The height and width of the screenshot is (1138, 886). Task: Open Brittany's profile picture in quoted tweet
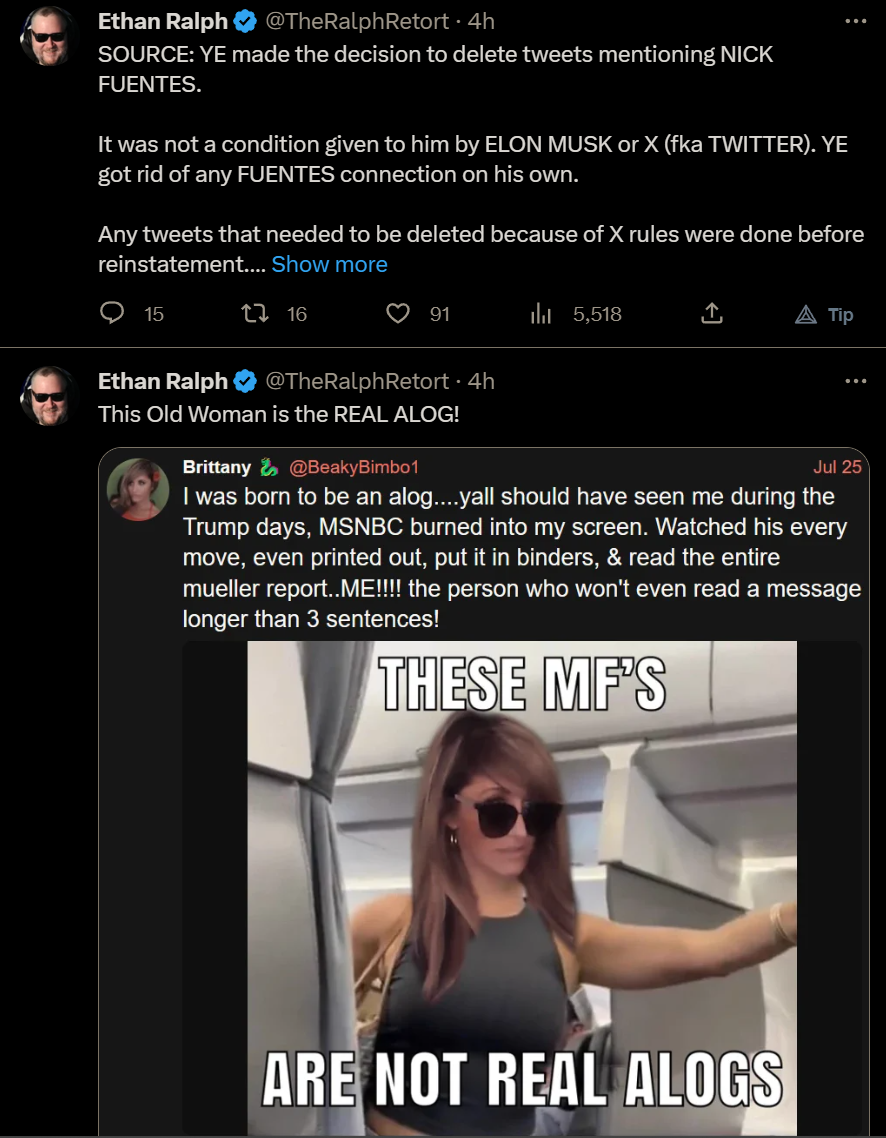138,490
